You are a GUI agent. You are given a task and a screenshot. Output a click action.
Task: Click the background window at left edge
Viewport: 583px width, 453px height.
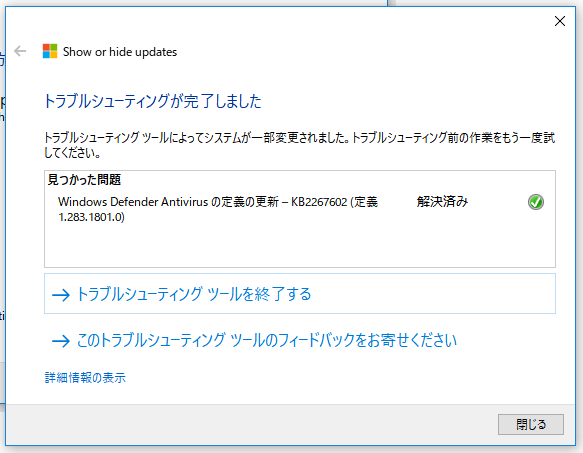click(2, 223)
